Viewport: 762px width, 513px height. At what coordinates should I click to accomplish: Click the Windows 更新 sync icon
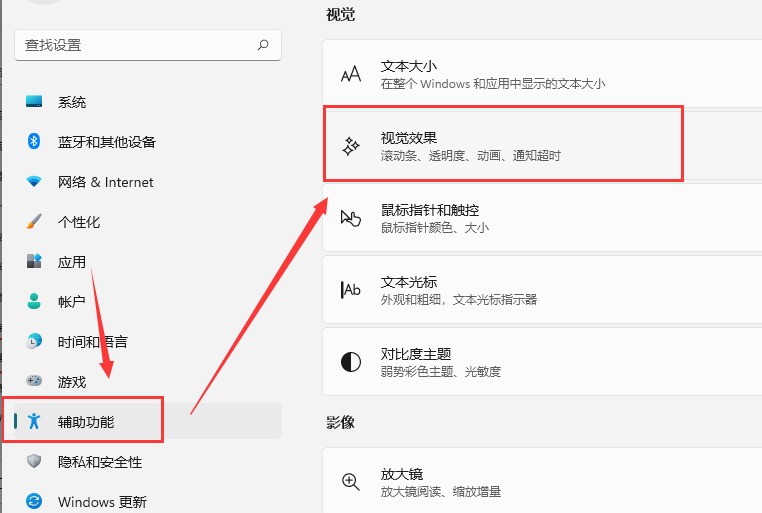[34, 501]
